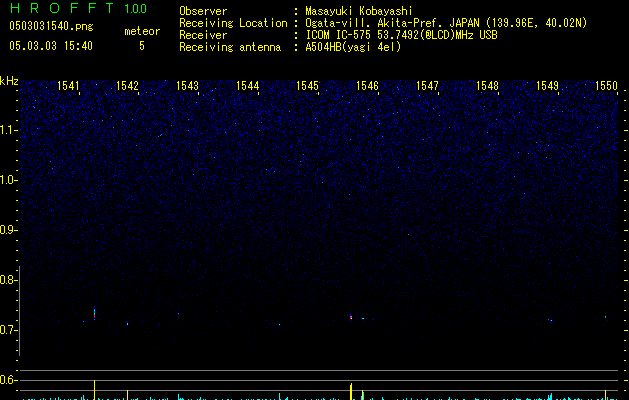Click the meteor count value 5
The image size is (629, 400).
pos(142,46)
